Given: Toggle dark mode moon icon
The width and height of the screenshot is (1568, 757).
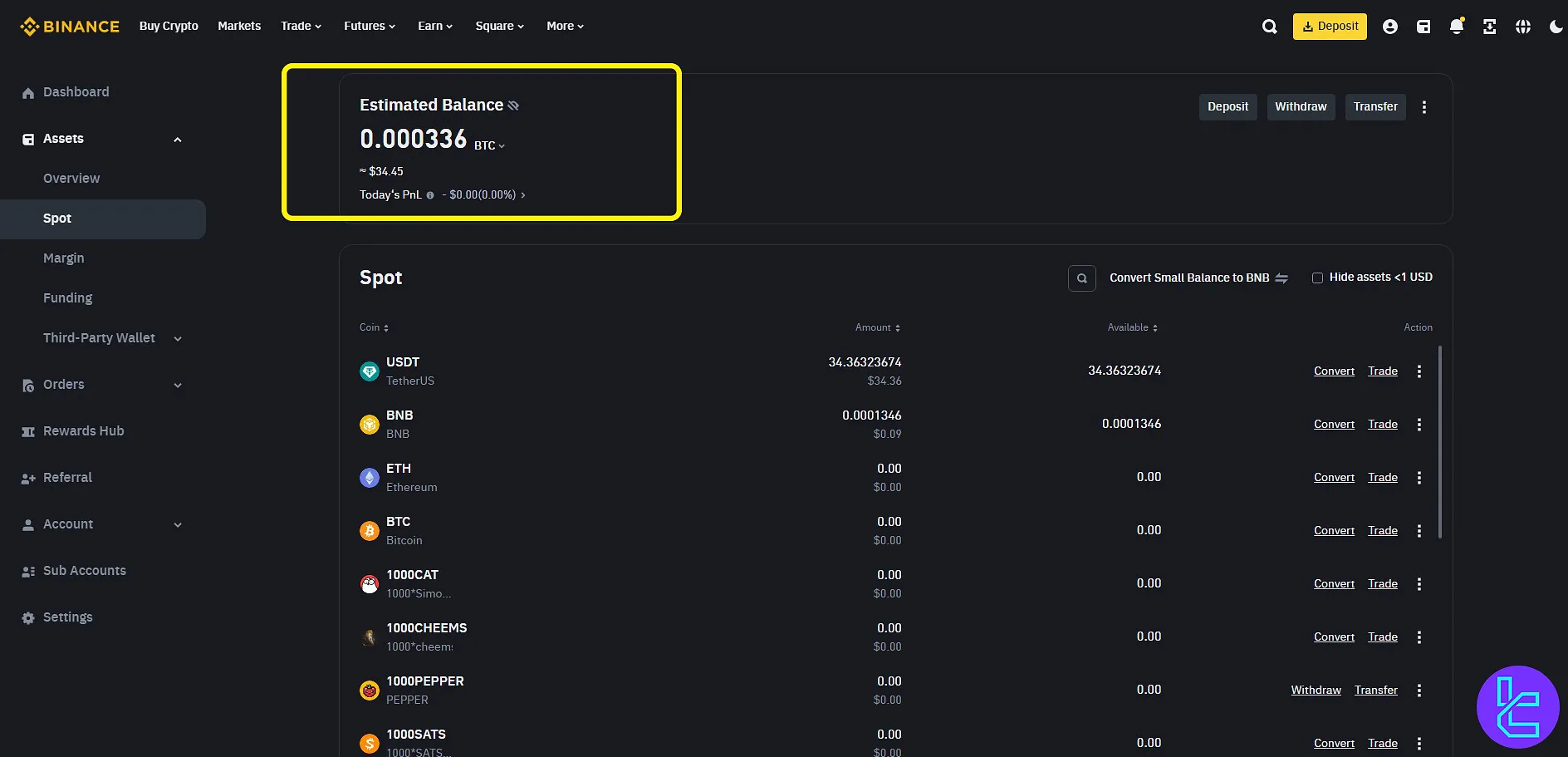Looking at the screenshot, I should tap(1556, 27).
